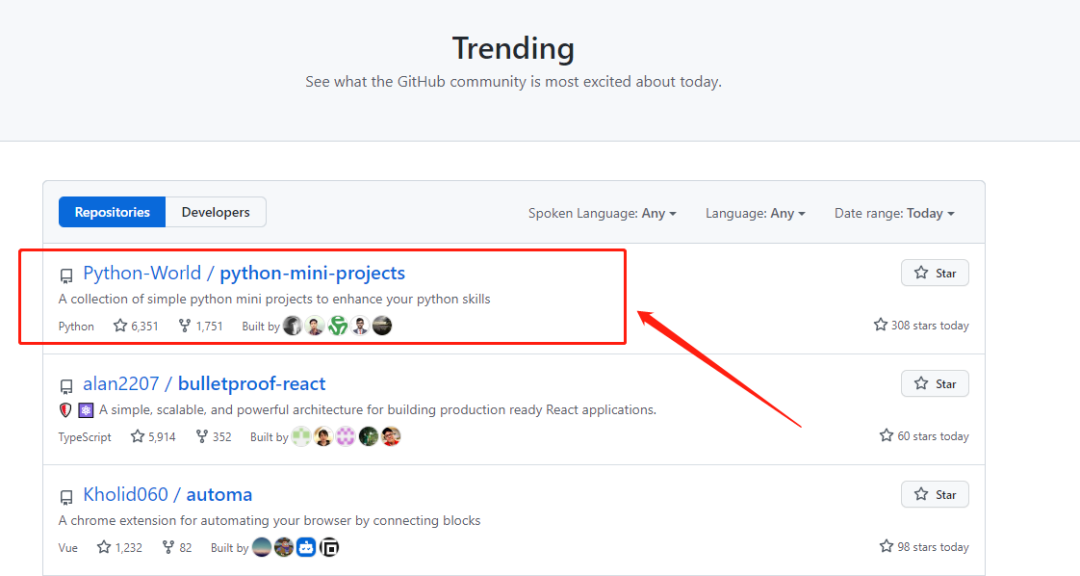Star the python-mini-projects repository
The width and height of the screenshot is (1080, 576).
935,273
